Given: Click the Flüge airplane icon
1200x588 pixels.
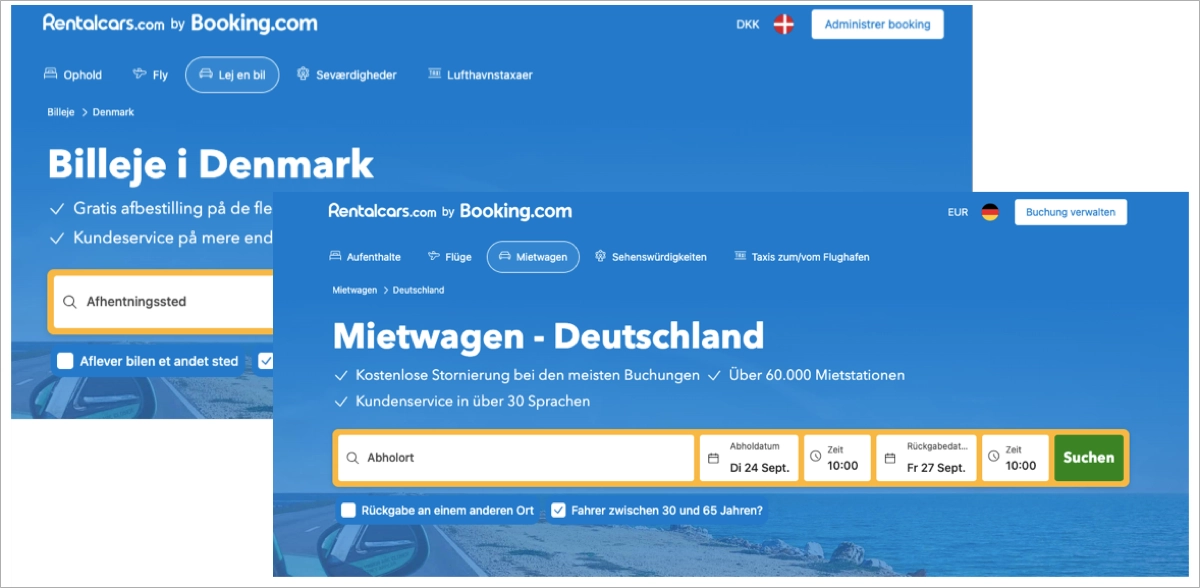Looking at the screenshot, I should 433,256.
